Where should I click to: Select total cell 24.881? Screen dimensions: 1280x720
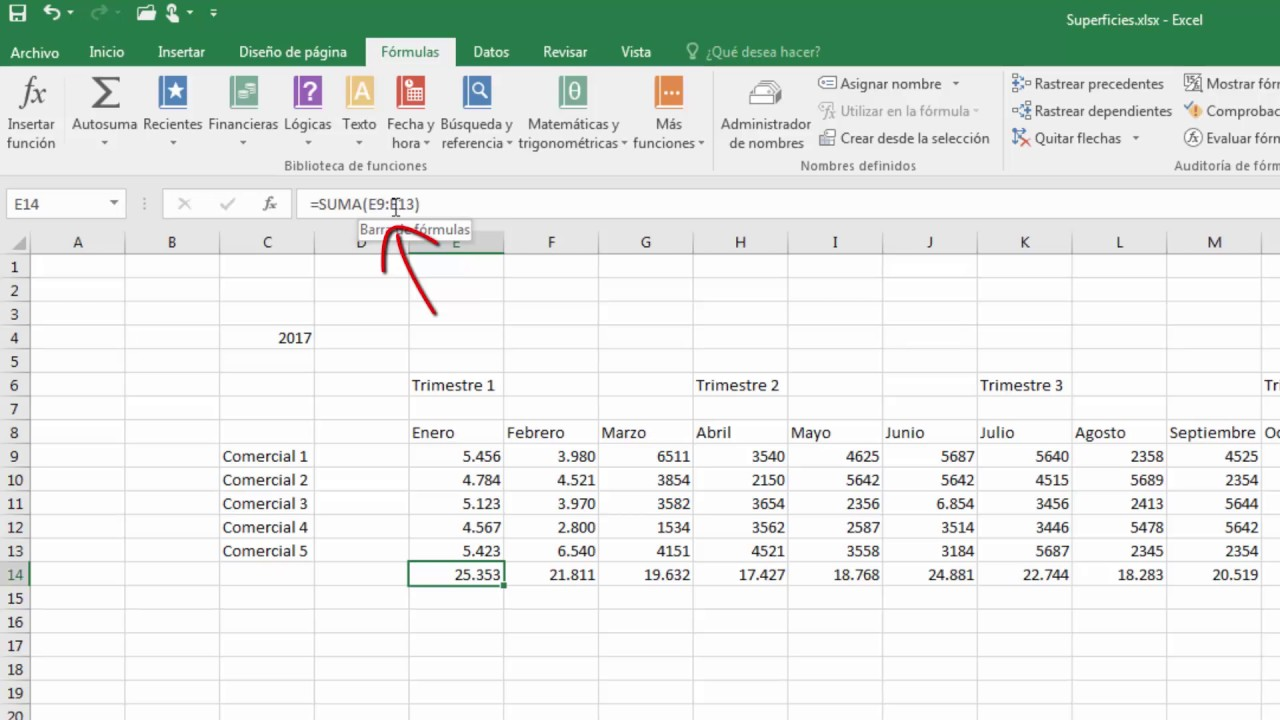[x=929, y=574]
